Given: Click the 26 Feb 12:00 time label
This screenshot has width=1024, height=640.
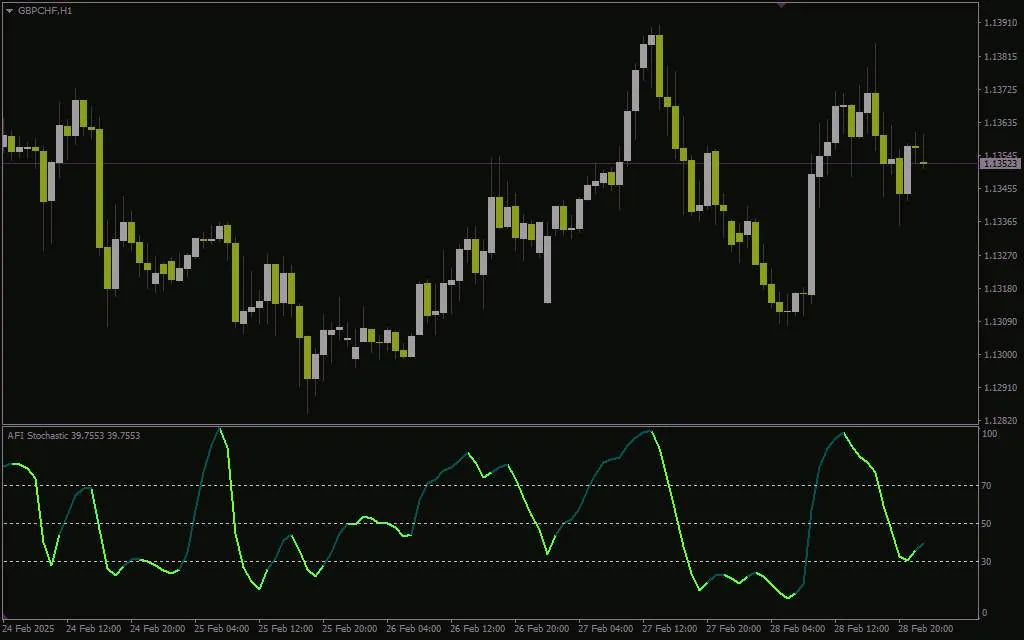Looking at the screenshot, I should (x=477, y=629).
